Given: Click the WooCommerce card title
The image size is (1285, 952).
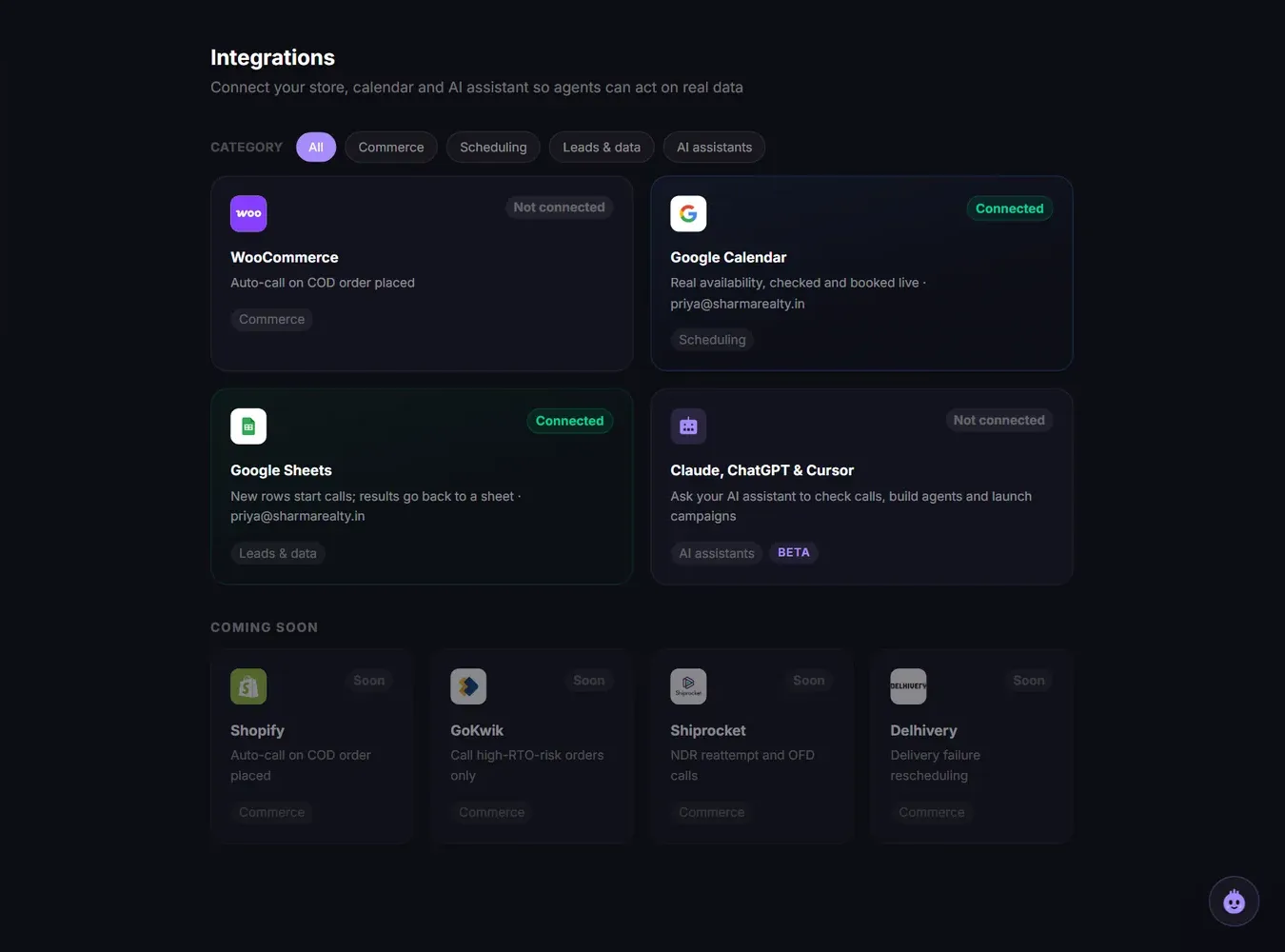Looking at the screenshot, I should (x=285, y=257).
